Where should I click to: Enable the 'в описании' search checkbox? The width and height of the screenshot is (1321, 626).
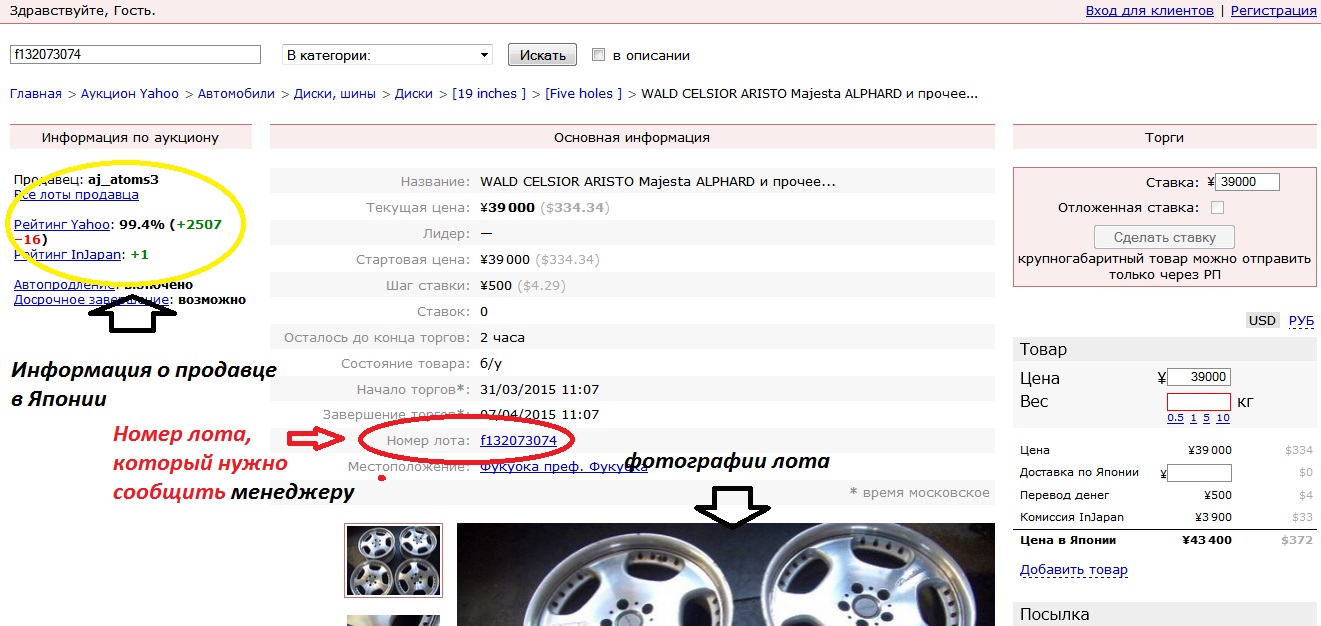click(599, 55)
